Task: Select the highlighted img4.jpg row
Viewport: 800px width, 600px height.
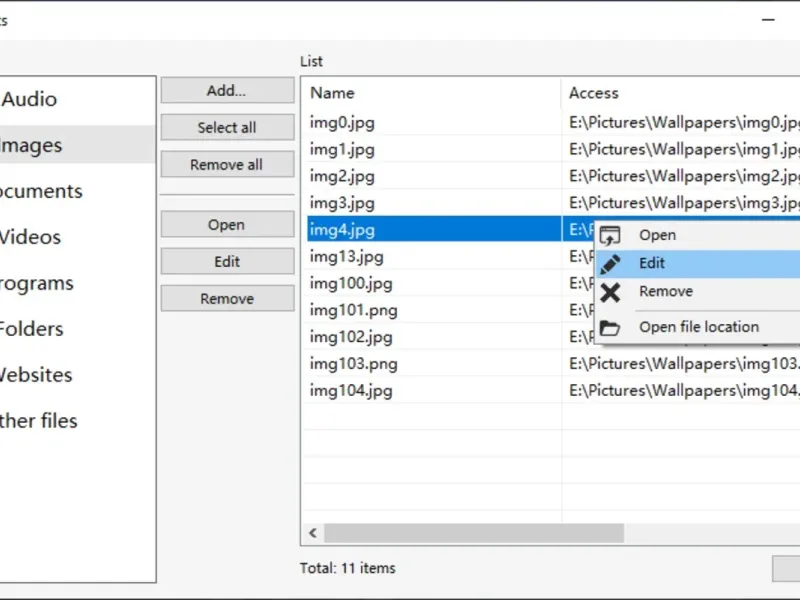Action: pyautogui.click(x=434, y=230)
